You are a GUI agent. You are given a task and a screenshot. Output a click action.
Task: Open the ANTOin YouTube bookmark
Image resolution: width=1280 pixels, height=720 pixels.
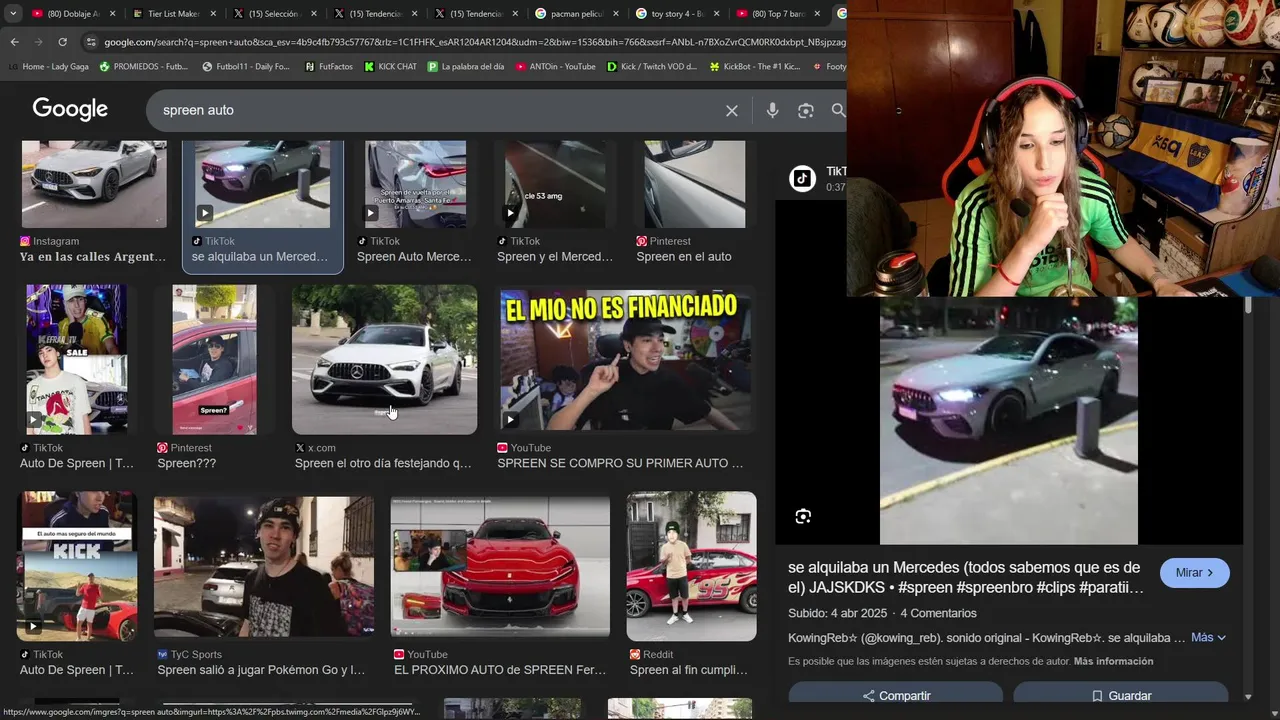[x=556, y=67]
